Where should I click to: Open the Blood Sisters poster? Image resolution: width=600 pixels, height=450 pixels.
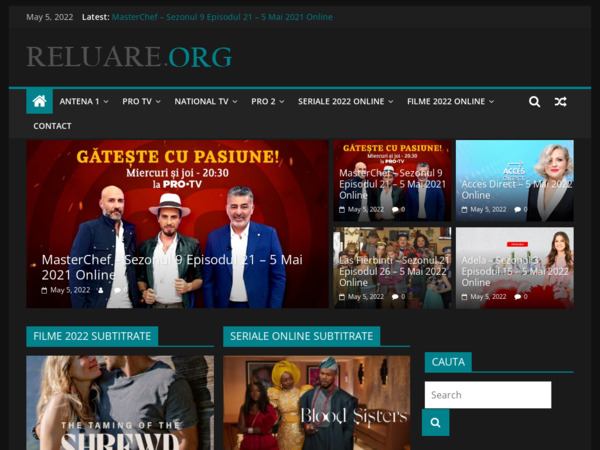(x=316, y=403)
